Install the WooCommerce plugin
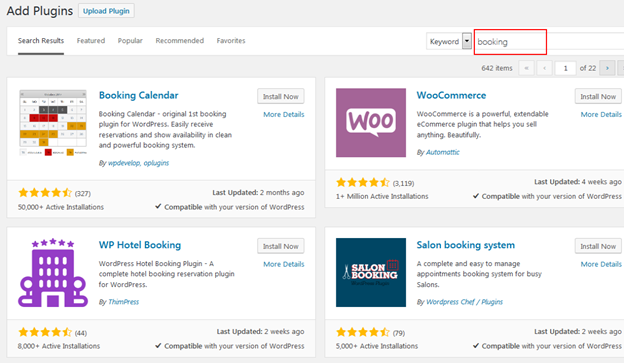Image resolution: width=624 pixels, height=363 pixels. click(x=598, y=96)
